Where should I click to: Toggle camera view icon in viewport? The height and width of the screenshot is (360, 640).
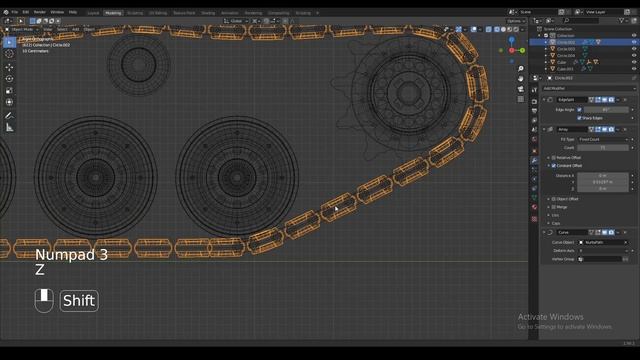pos(520,89)
